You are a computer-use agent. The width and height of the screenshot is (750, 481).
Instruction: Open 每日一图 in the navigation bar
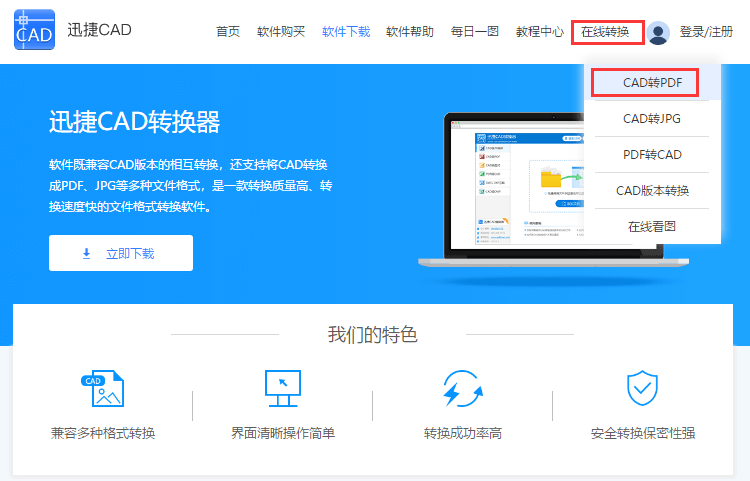(474, 32)
